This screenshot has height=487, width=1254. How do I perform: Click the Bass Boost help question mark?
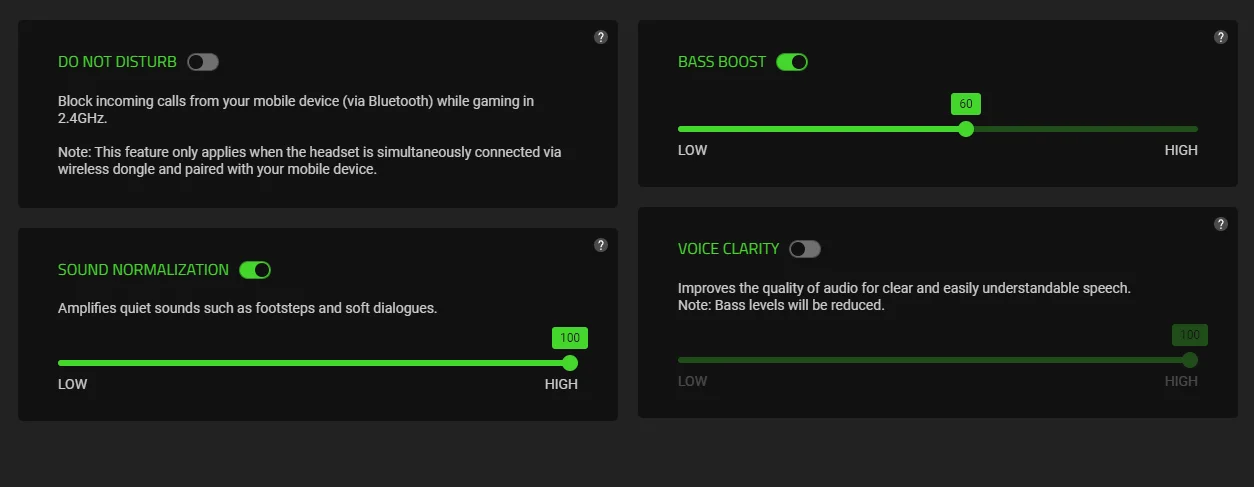tap(1221, 37)
